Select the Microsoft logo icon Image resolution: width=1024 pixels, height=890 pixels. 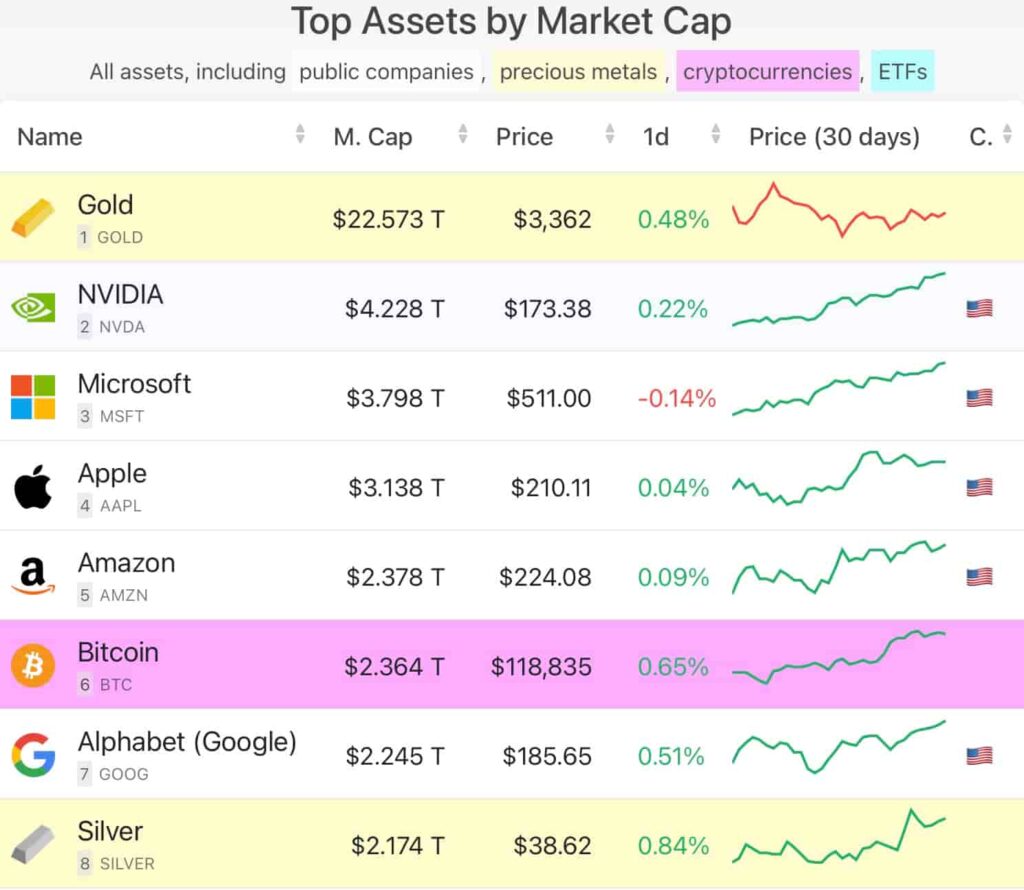click(x=33, y=397)
